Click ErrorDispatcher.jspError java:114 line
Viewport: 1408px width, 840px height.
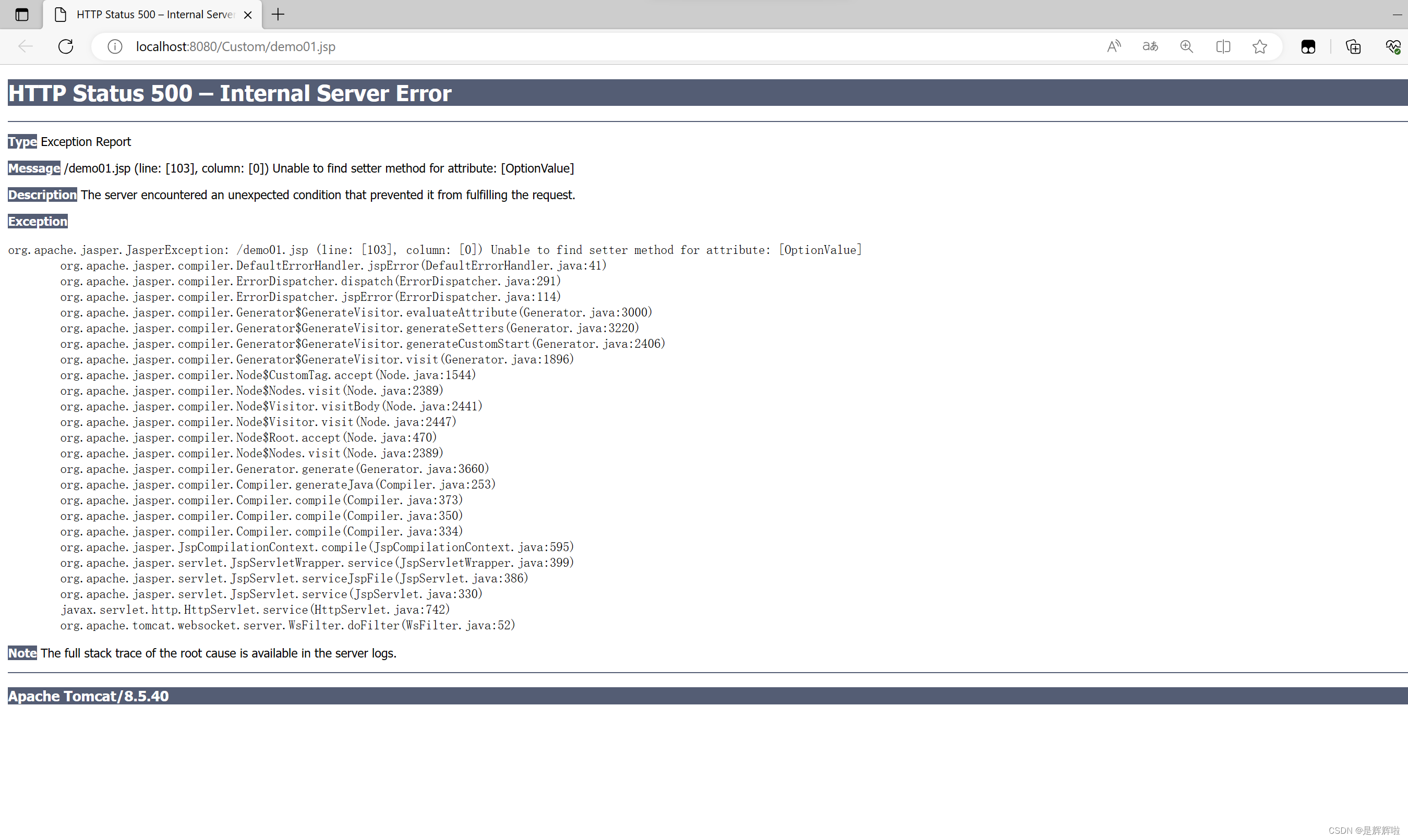(310, 297)
